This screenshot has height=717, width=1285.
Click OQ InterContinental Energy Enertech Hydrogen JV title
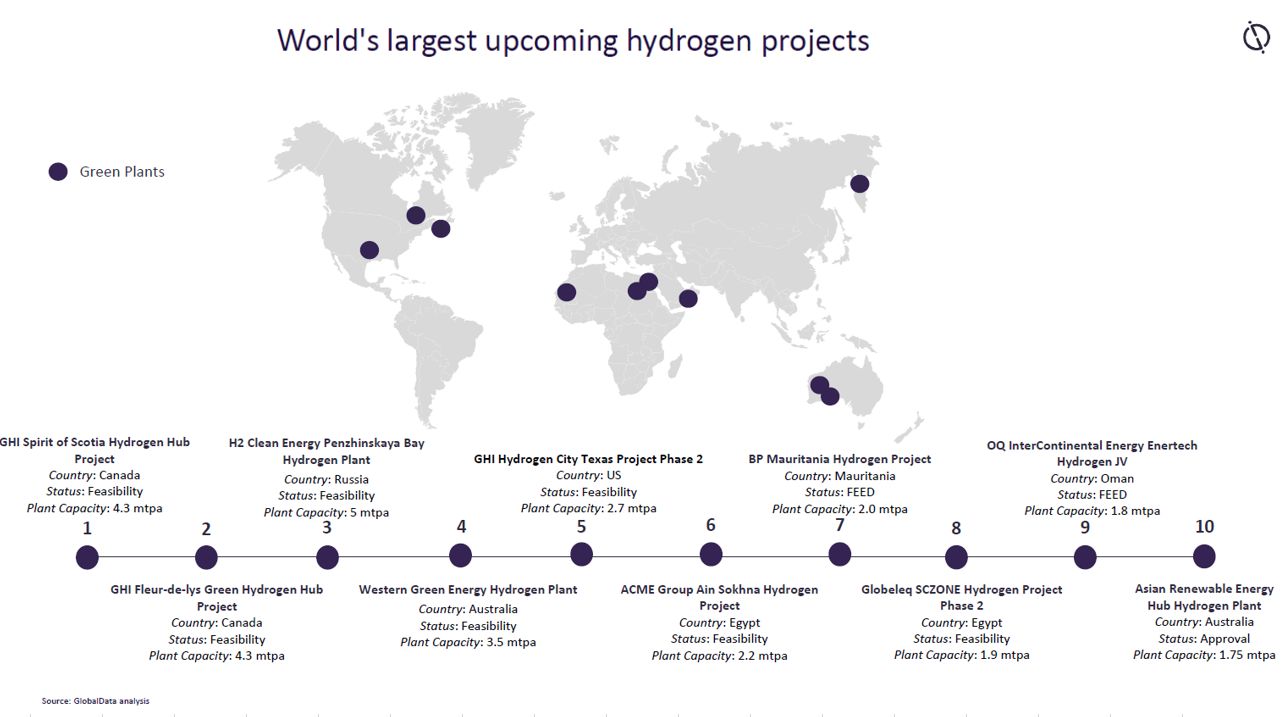tap(1092, 453)
